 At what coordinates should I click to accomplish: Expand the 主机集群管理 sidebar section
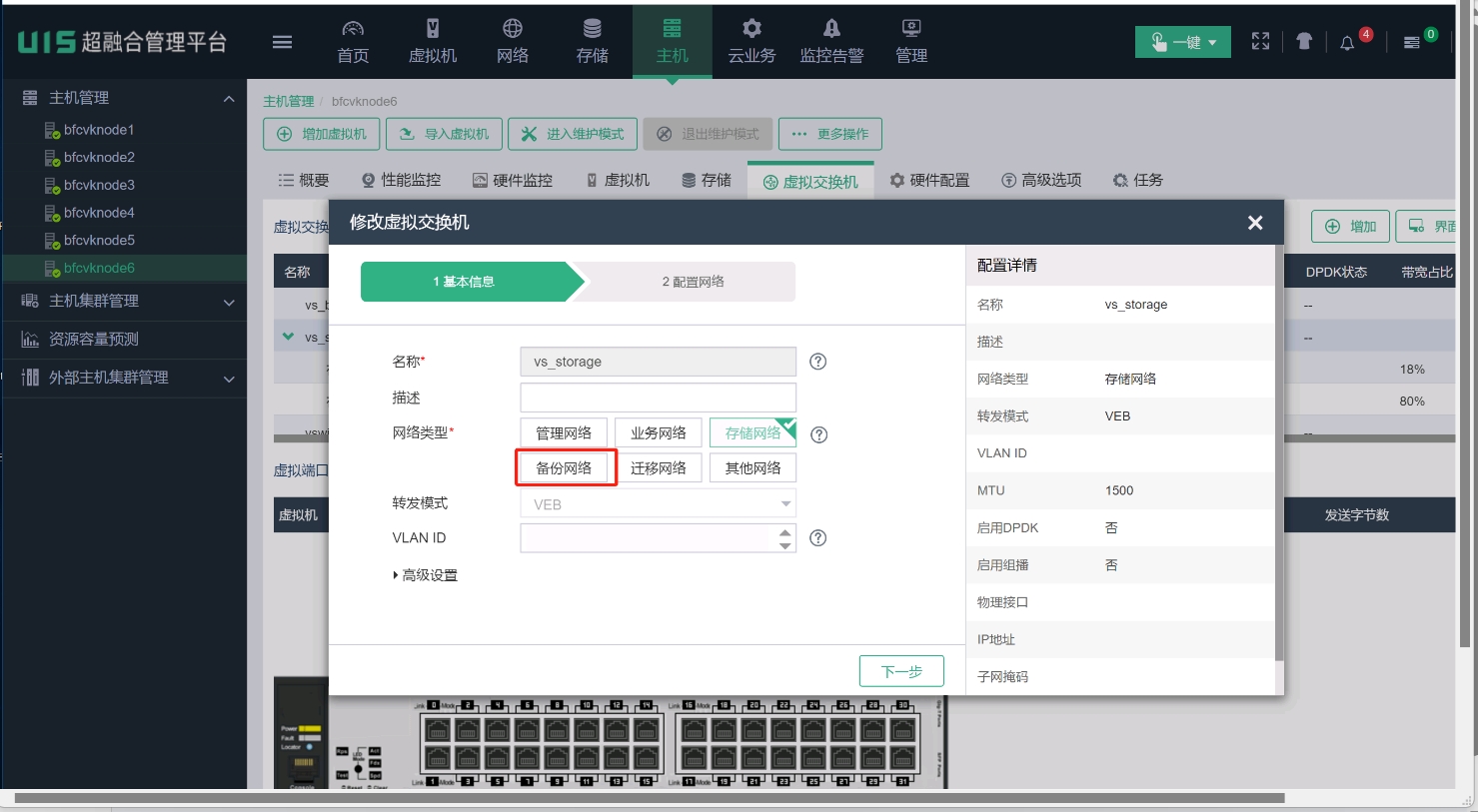tap(229, 302)
